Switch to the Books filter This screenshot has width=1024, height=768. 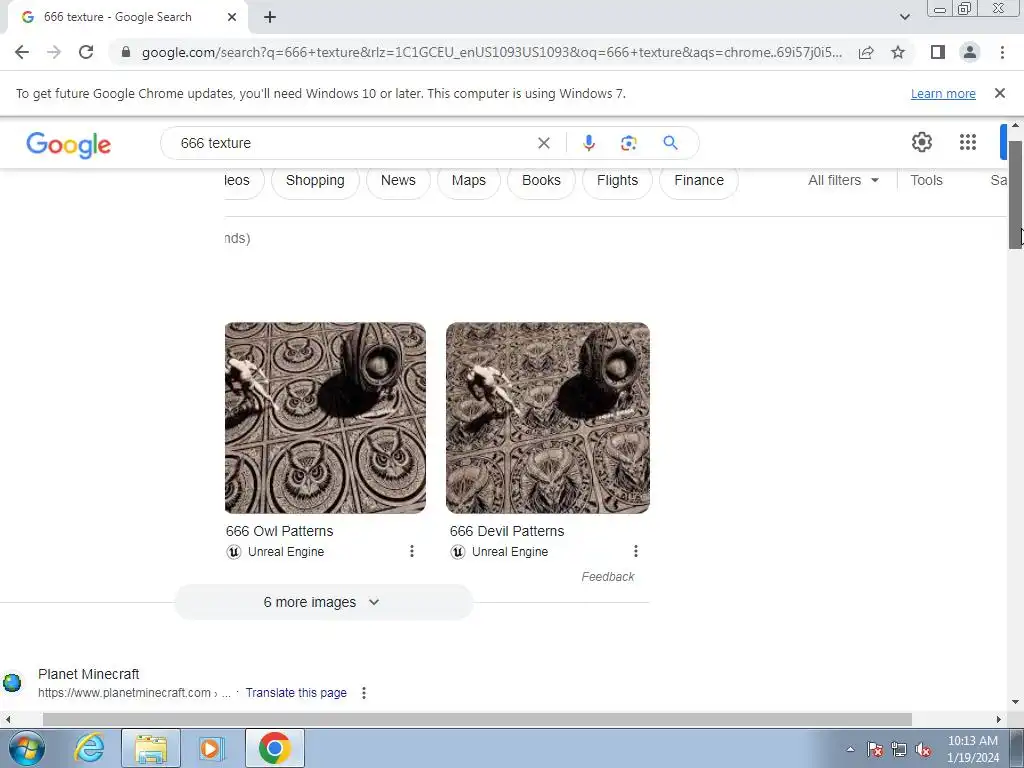(x=541, y=181)
